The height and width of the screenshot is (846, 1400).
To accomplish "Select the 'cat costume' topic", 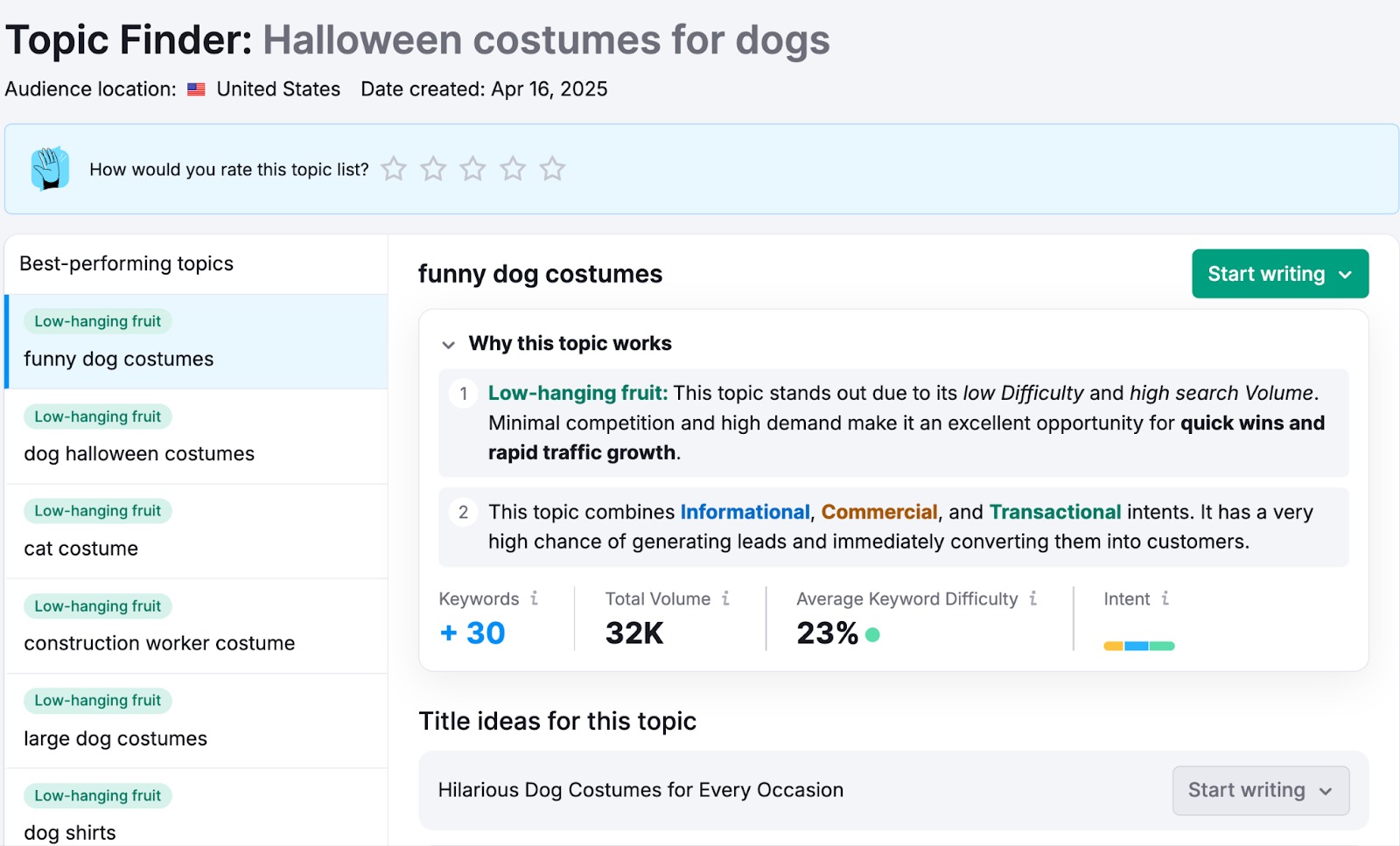I will tap(81, 549).
